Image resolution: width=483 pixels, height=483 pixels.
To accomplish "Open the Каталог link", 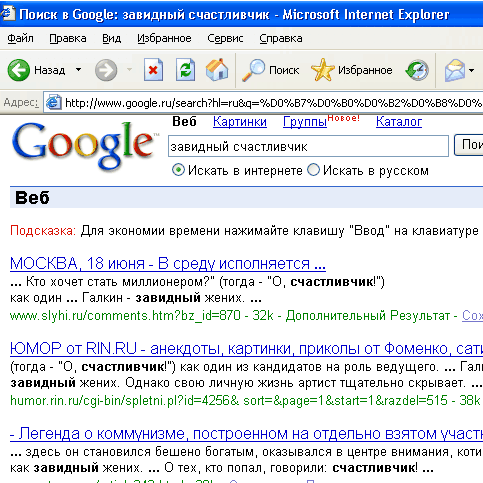I will pos(399,122).
